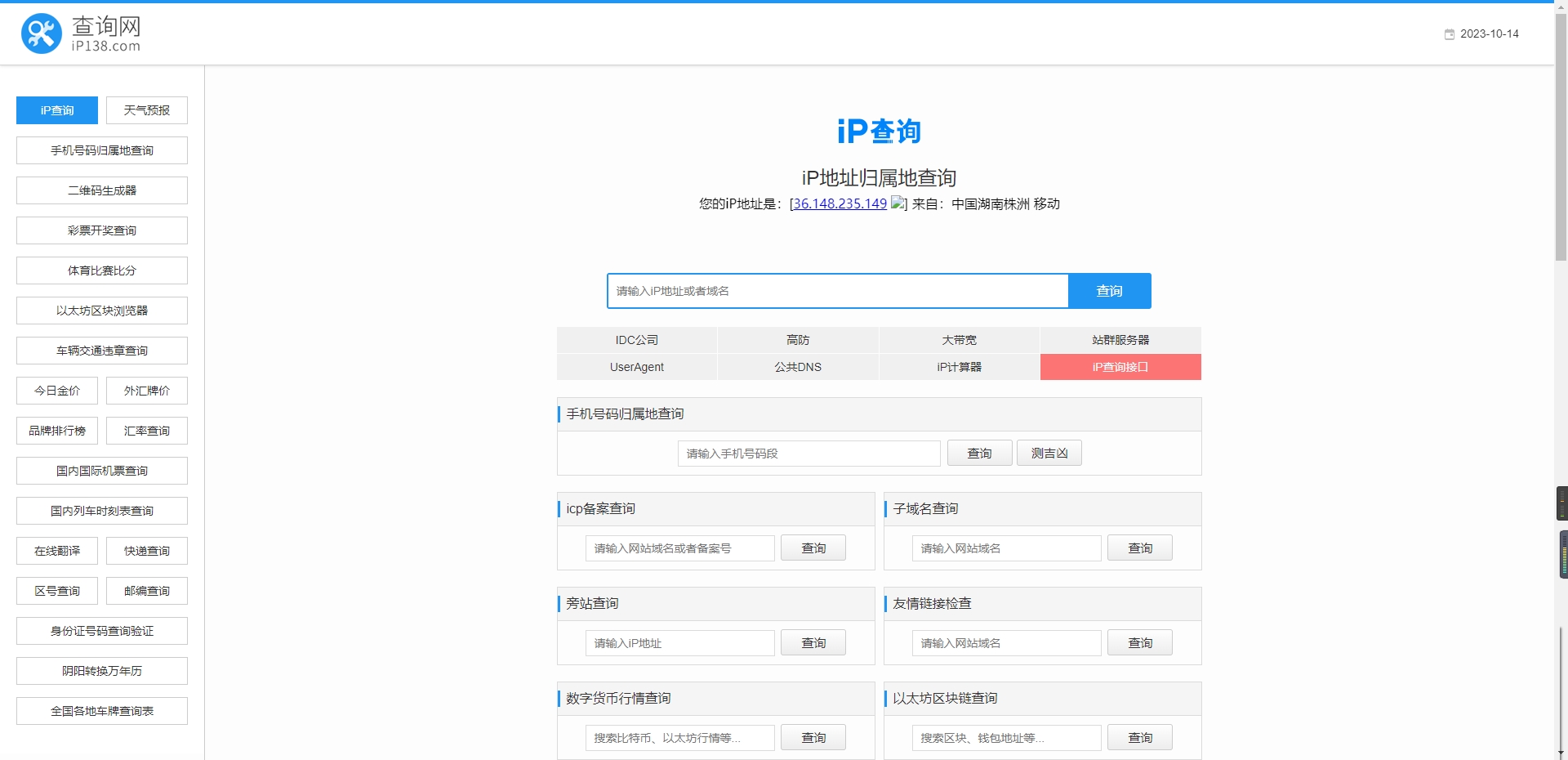Click 查询 button in 子域名查询 section

[1140, 548]
